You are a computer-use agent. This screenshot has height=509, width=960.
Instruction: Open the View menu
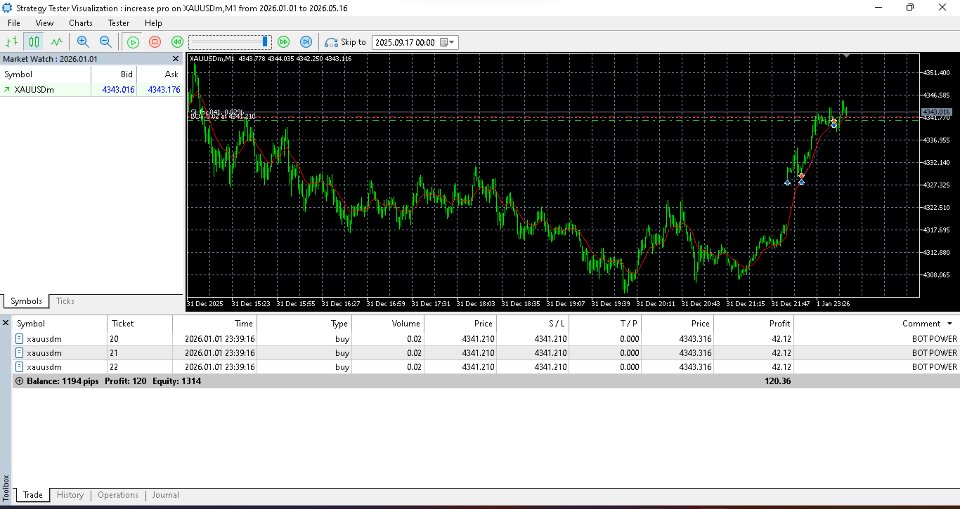coord(45,23)
